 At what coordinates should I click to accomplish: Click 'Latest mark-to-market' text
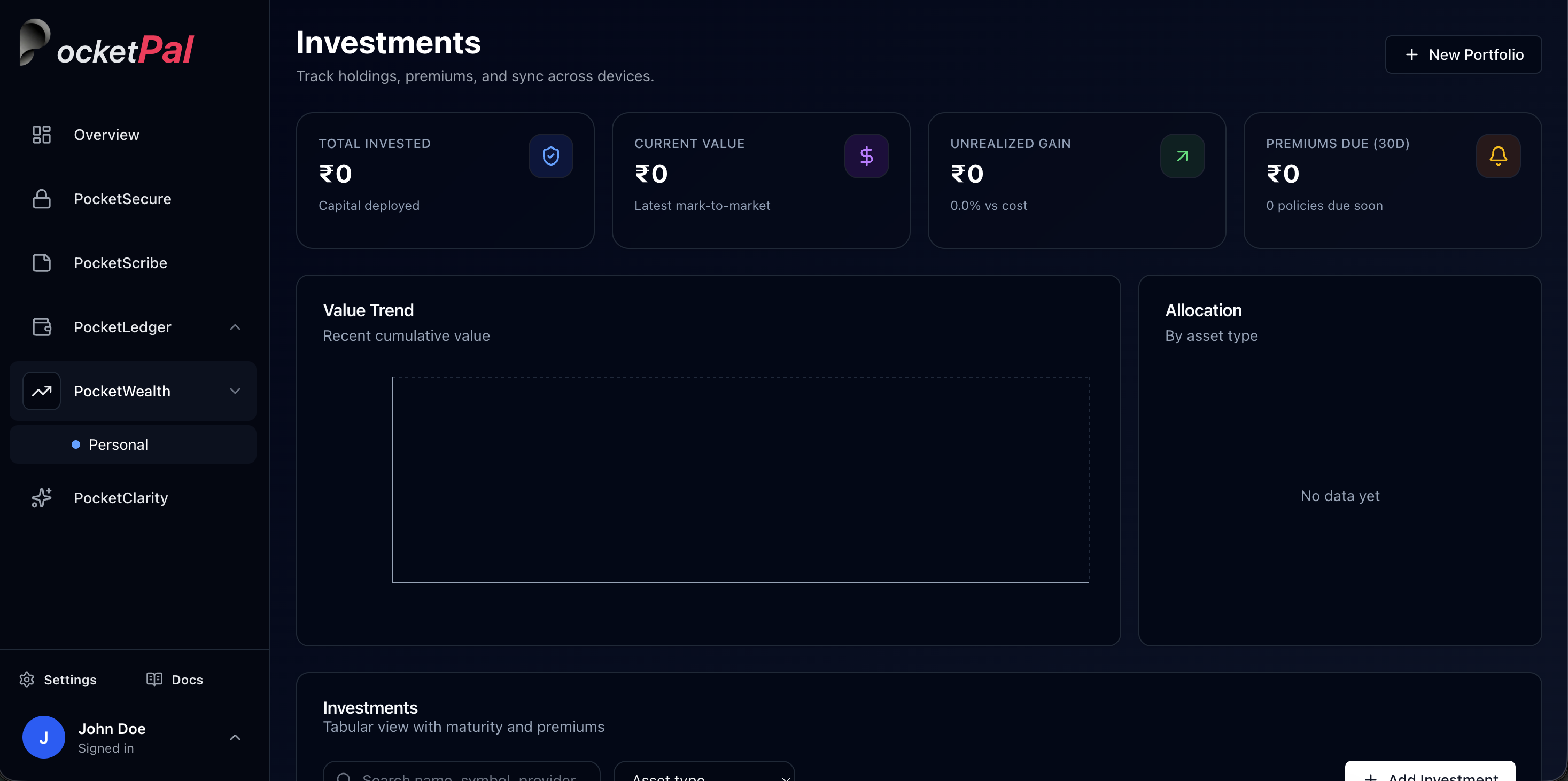(702, 206)
